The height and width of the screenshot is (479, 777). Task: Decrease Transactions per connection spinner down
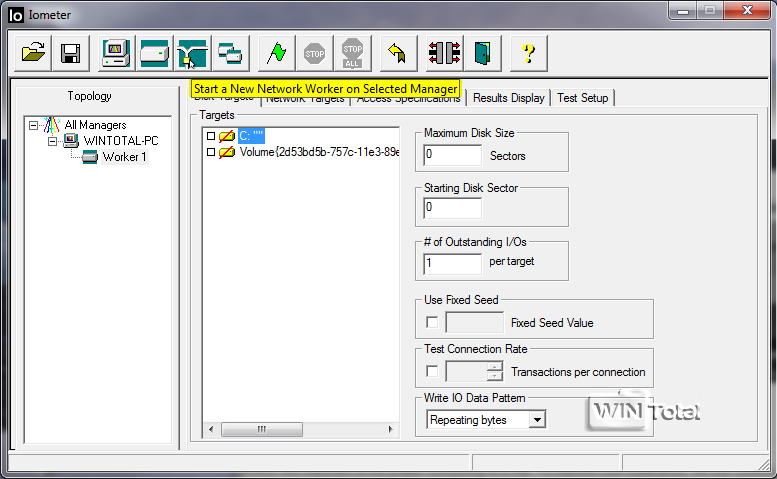[495, 376]
